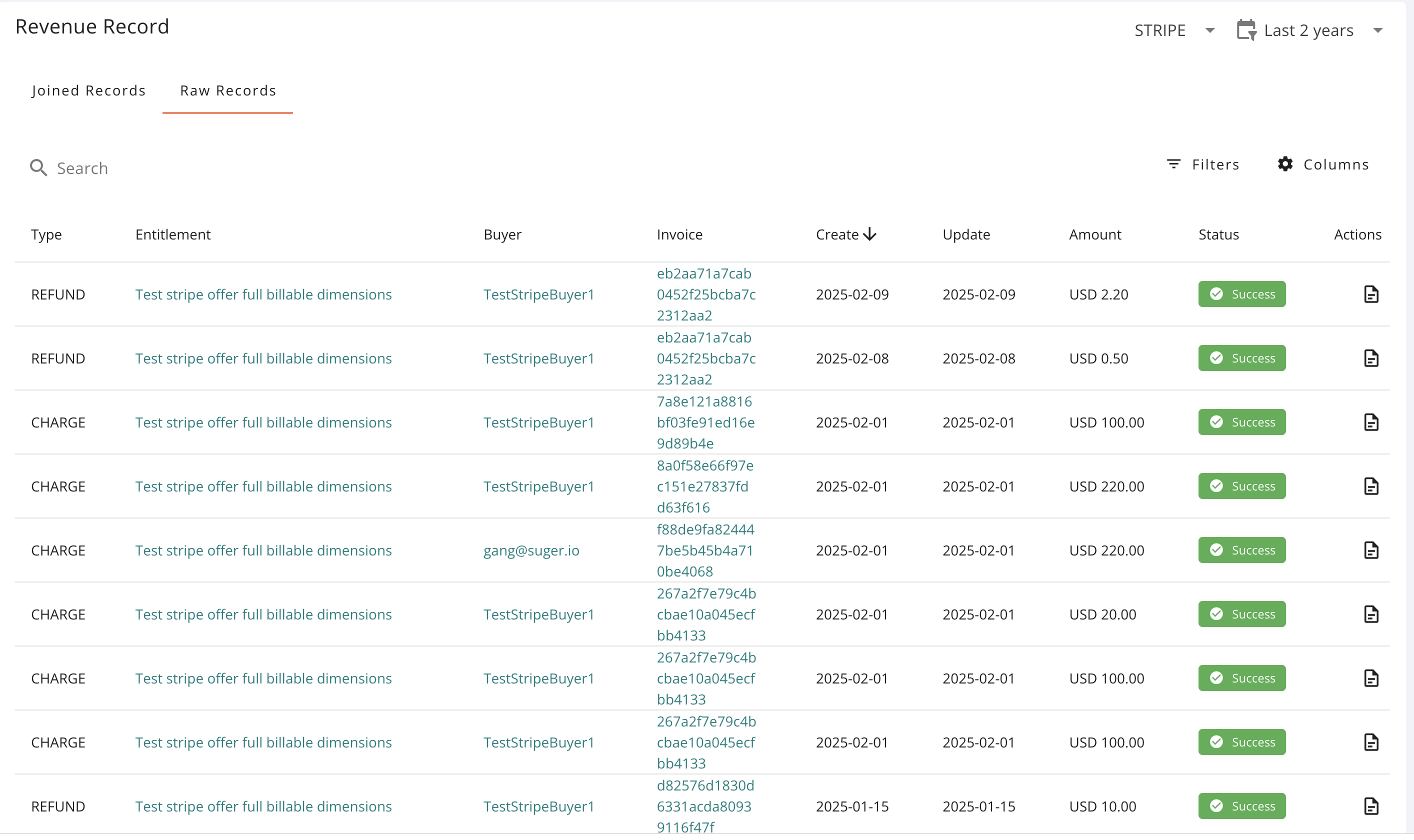Click the calendar date range icon
Screen dimensions: 1414x840
[1246, 30]
